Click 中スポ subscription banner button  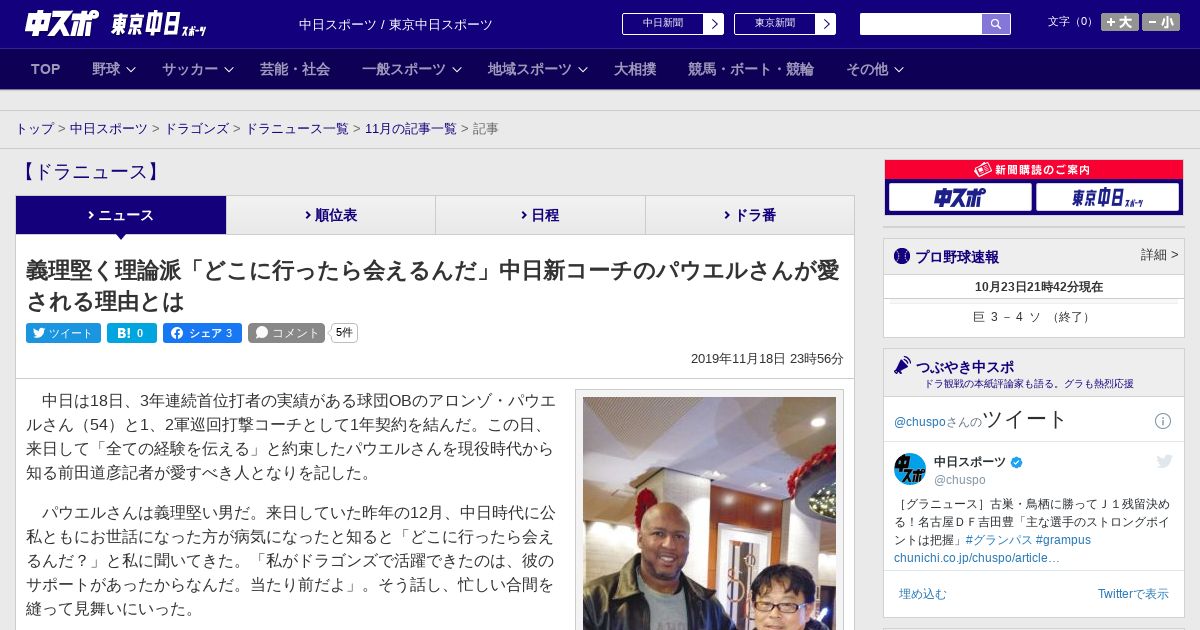pyautogui.click(x=960, y=197)
